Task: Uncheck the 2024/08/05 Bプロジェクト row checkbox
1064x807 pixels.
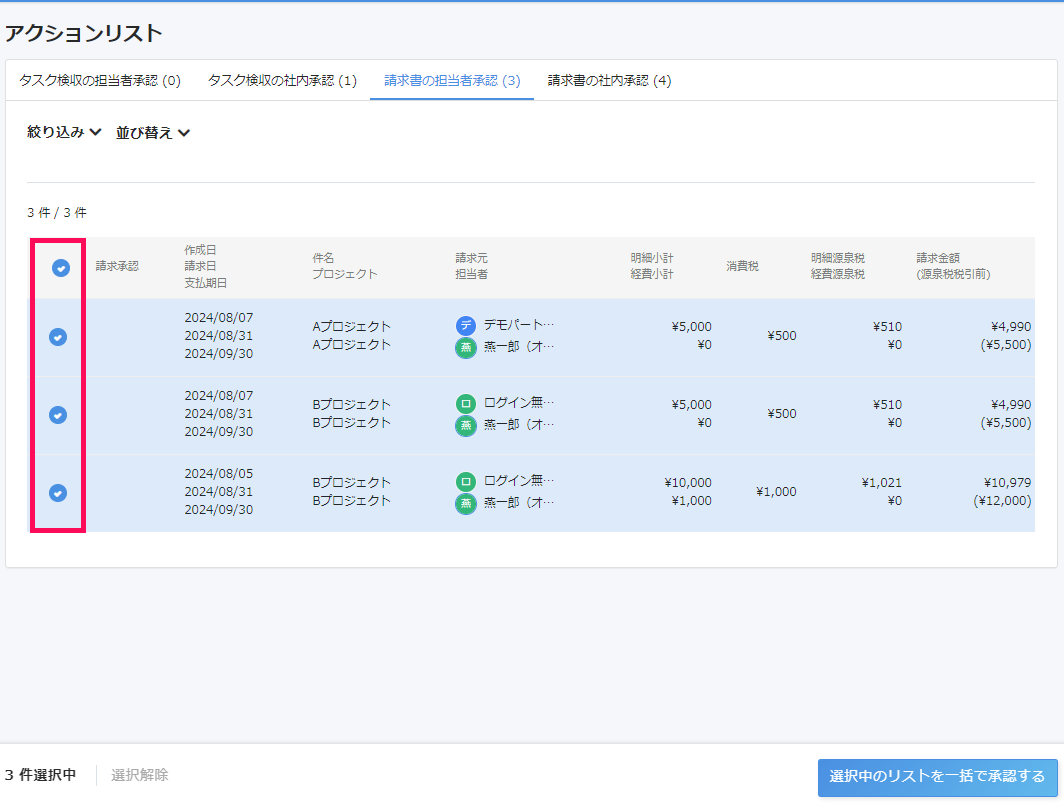Action: 58,493
